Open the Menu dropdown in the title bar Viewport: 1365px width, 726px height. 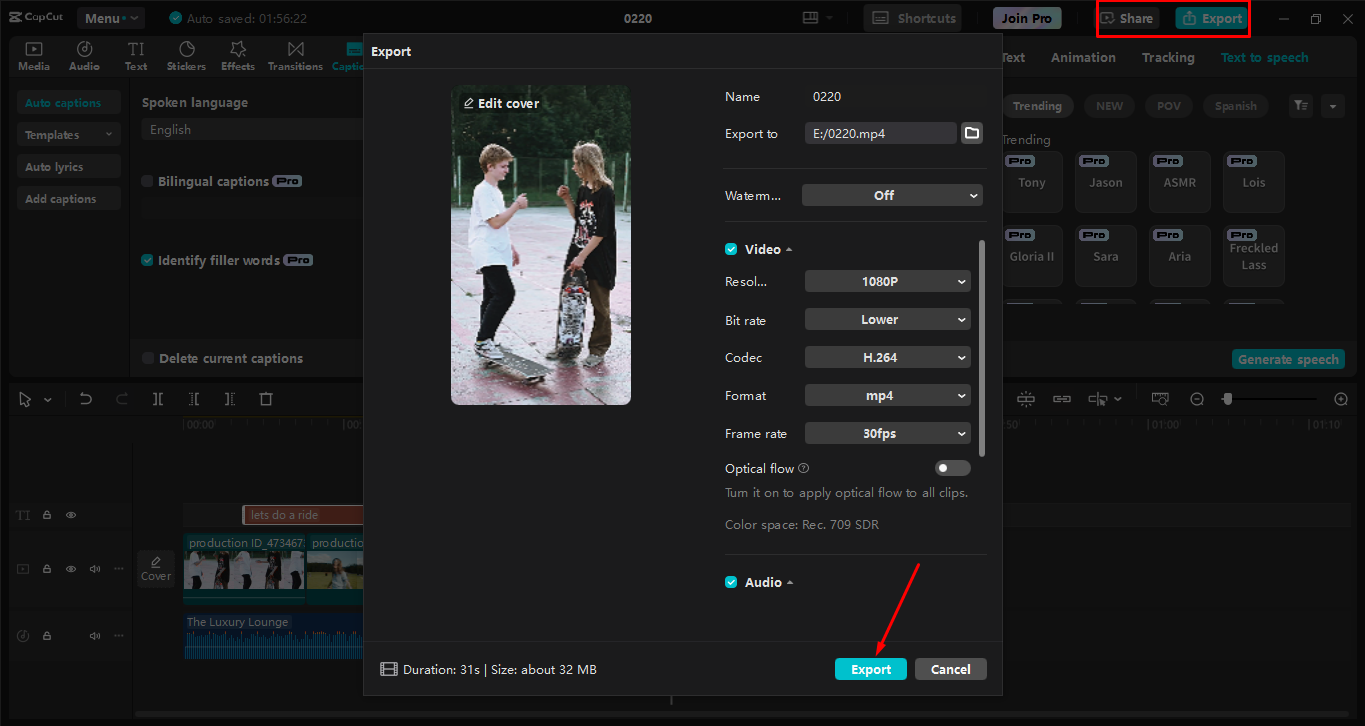pyautogui.click(x=110, y=18)
